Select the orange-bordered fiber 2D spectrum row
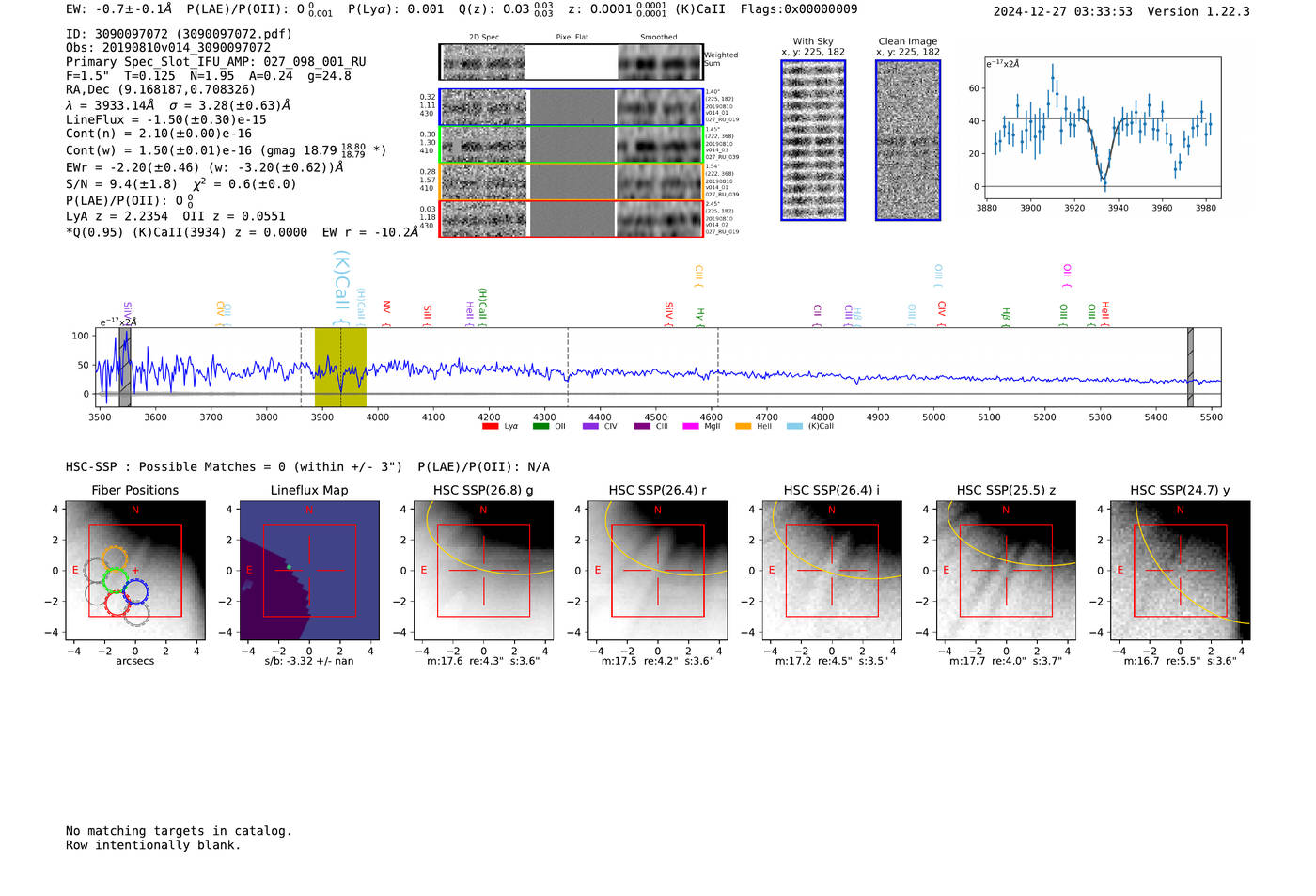Image resolution: width=1316 pixels, height=896 pixels. click(x=571, y=181)
